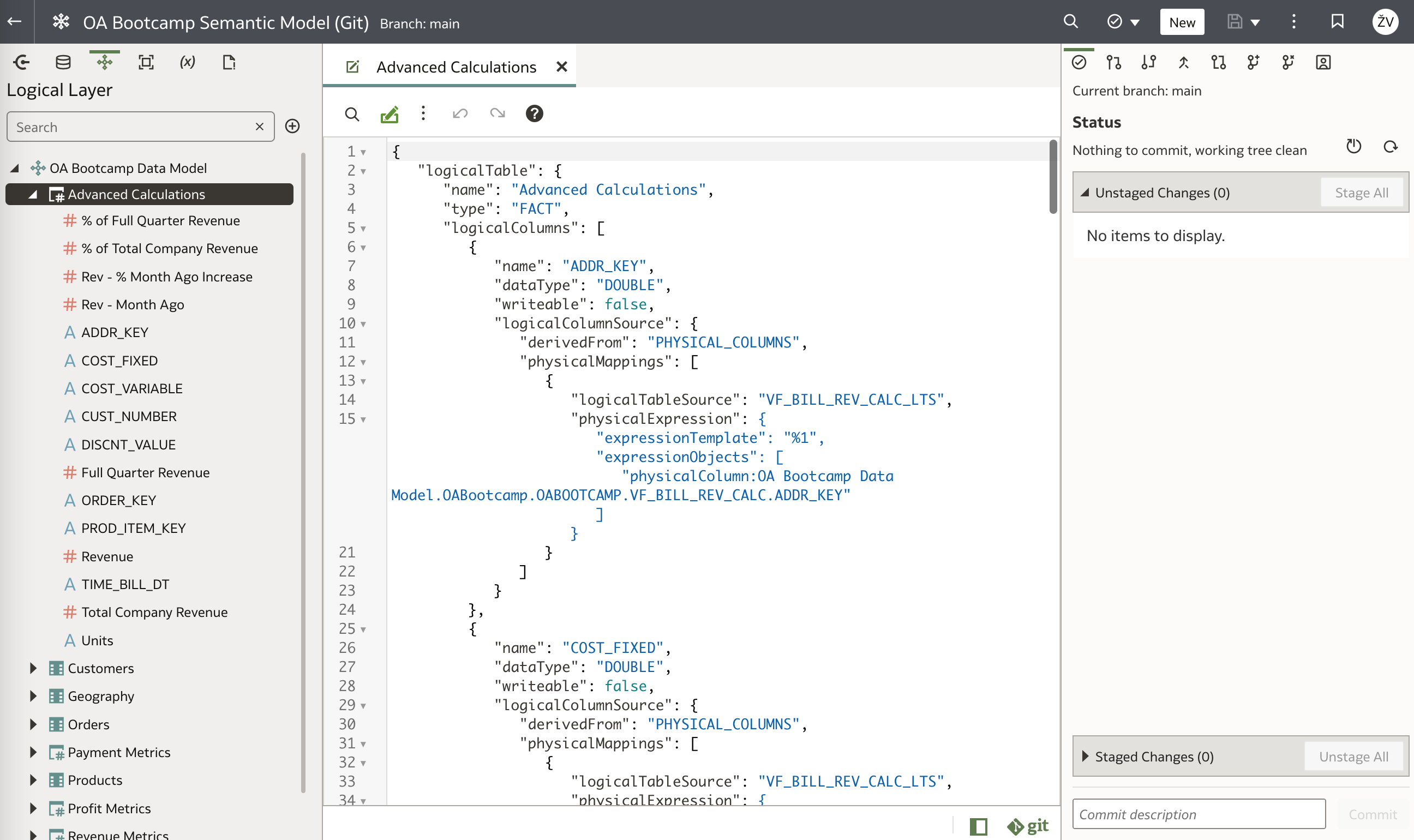Click the Redo arrow in editor toolbar
The width and height of the screenshot is (1414, 840).
[x=497, y=114]
